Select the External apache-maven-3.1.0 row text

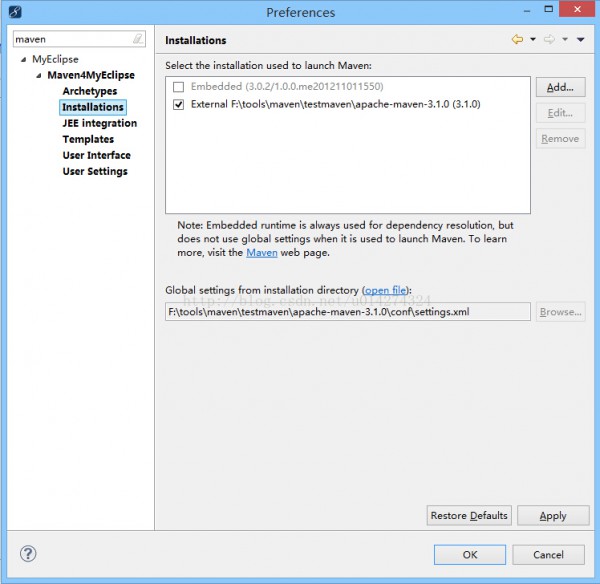(x=336, y=104)
